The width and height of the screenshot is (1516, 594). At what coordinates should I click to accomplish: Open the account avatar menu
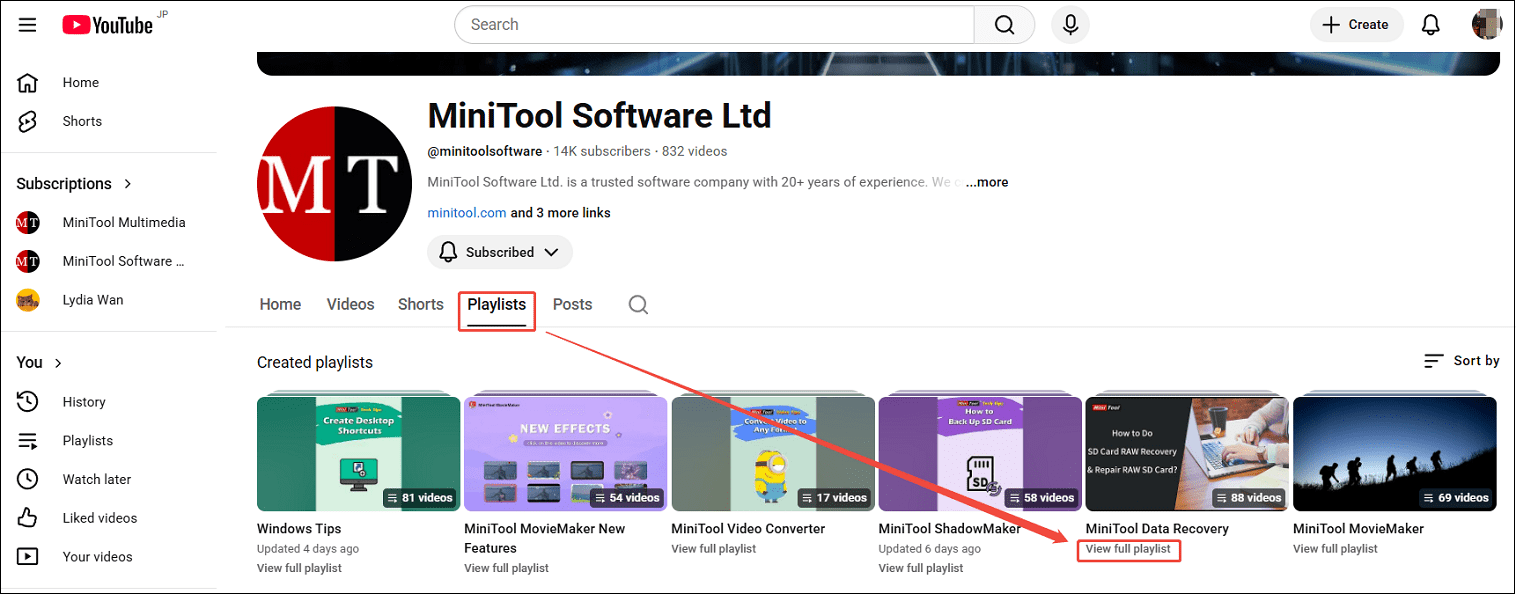point(1487,25)
